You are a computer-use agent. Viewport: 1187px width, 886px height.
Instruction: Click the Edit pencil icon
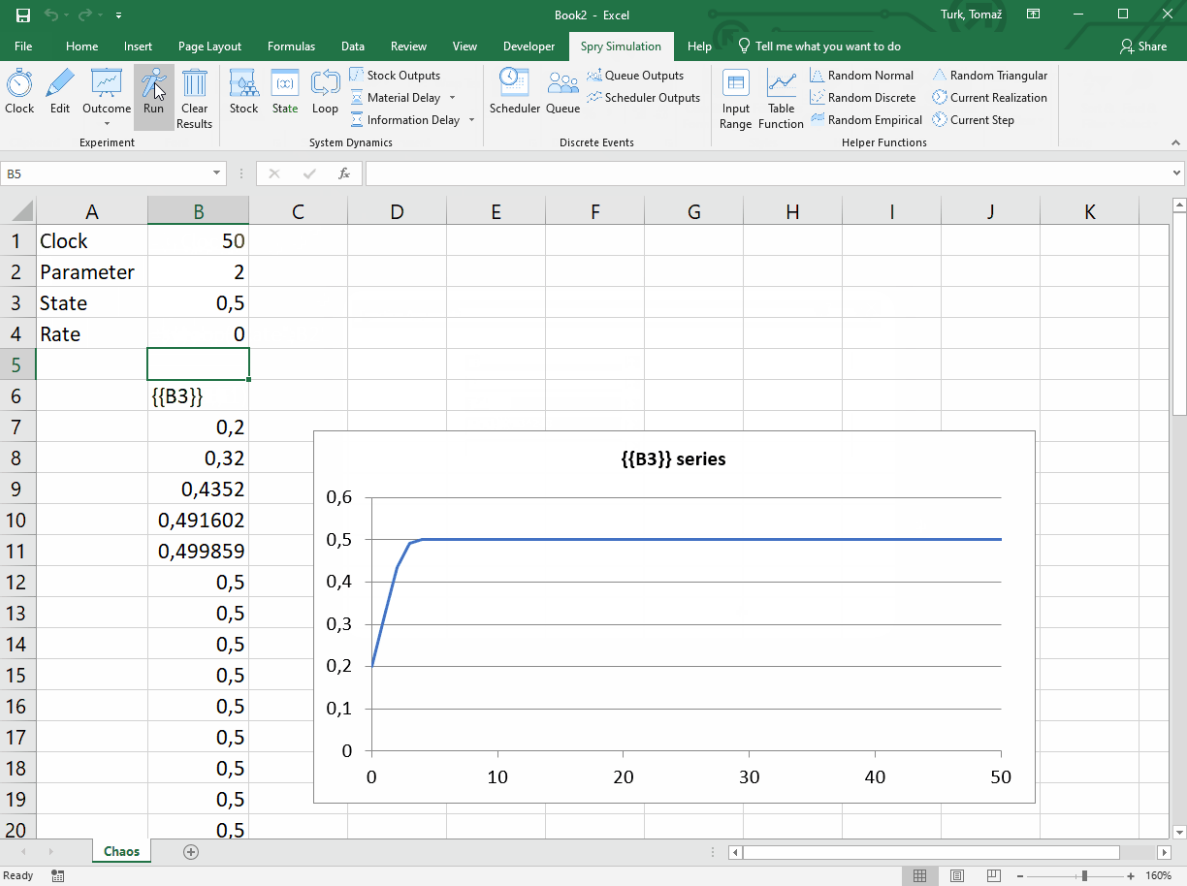point(60,91)
